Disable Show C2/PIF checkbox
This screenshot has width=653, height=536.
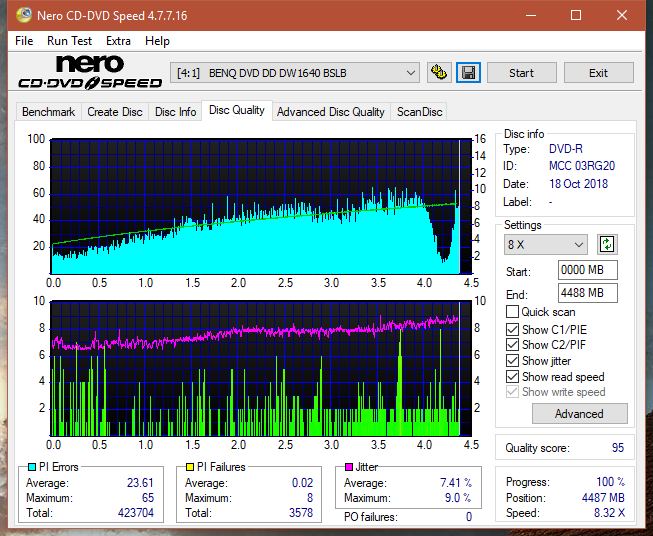[512, 345]
